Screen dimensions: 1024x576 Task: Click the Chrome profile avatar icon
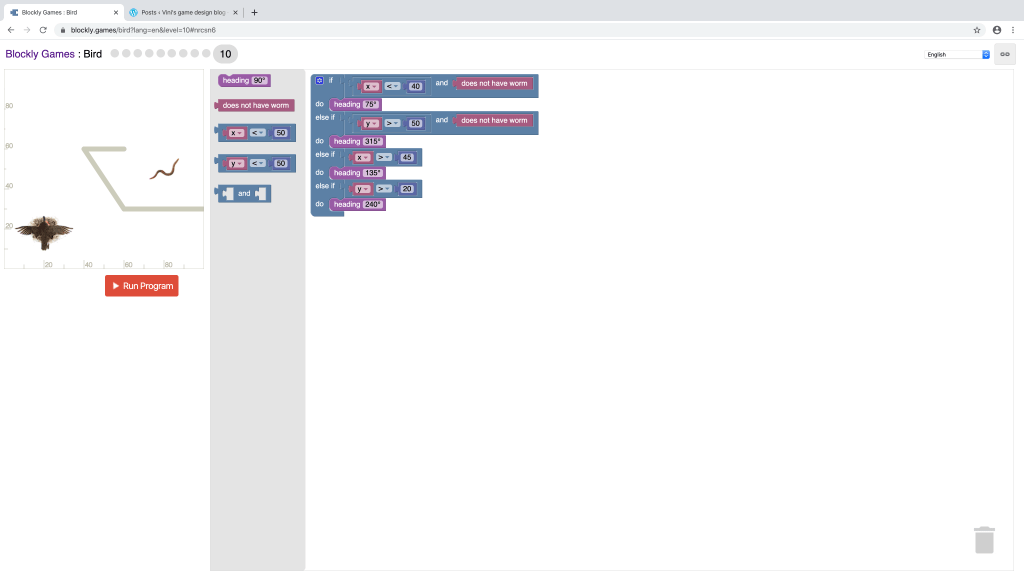(996, 30)
